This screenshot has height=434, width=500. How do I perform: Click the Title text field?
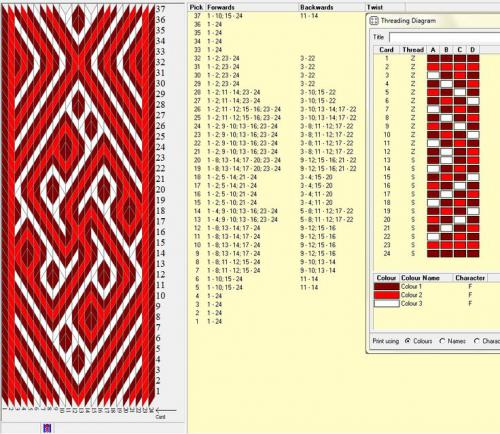[445, 37]
